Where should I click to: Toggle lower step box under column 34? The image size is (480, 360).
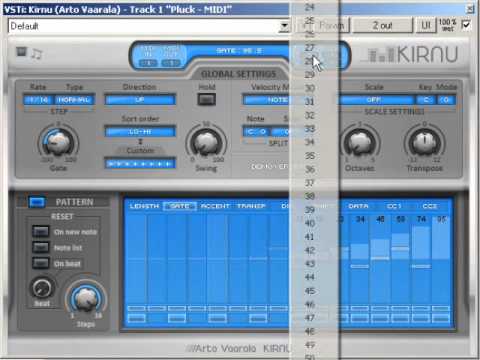(360, 318)
